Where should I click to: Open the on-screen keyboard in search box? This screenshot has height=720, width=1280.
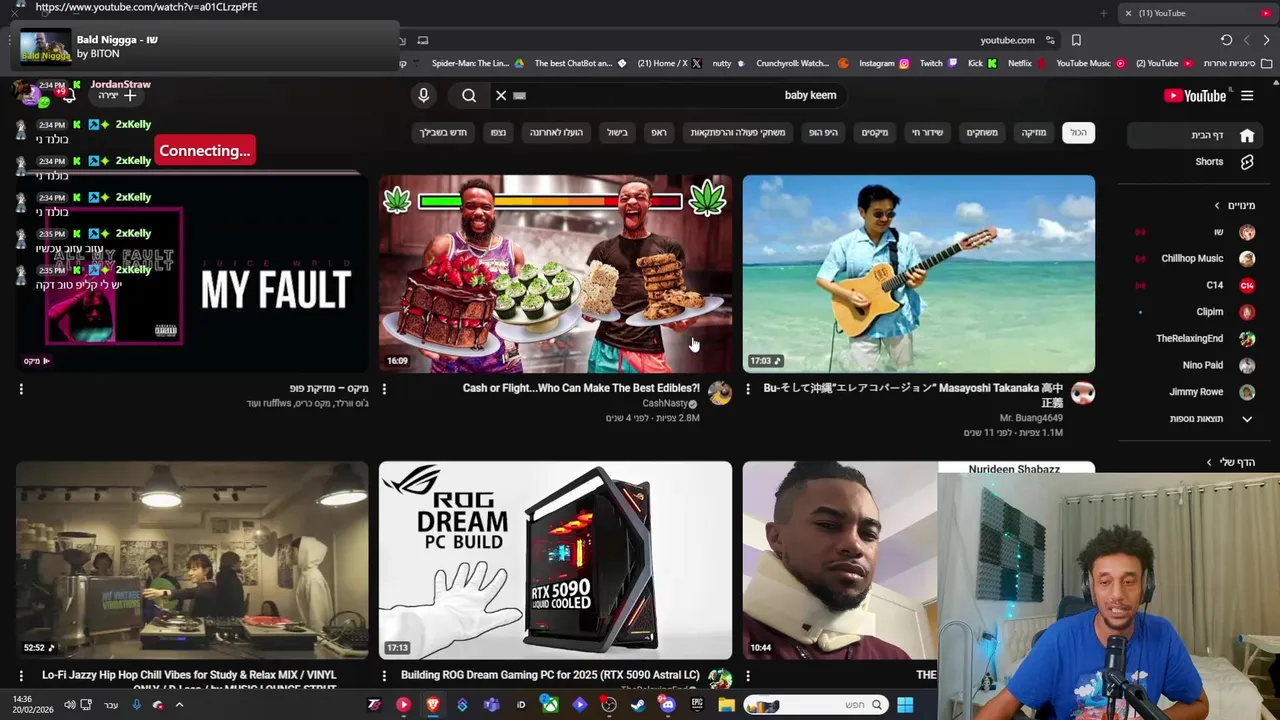point(519,96)
